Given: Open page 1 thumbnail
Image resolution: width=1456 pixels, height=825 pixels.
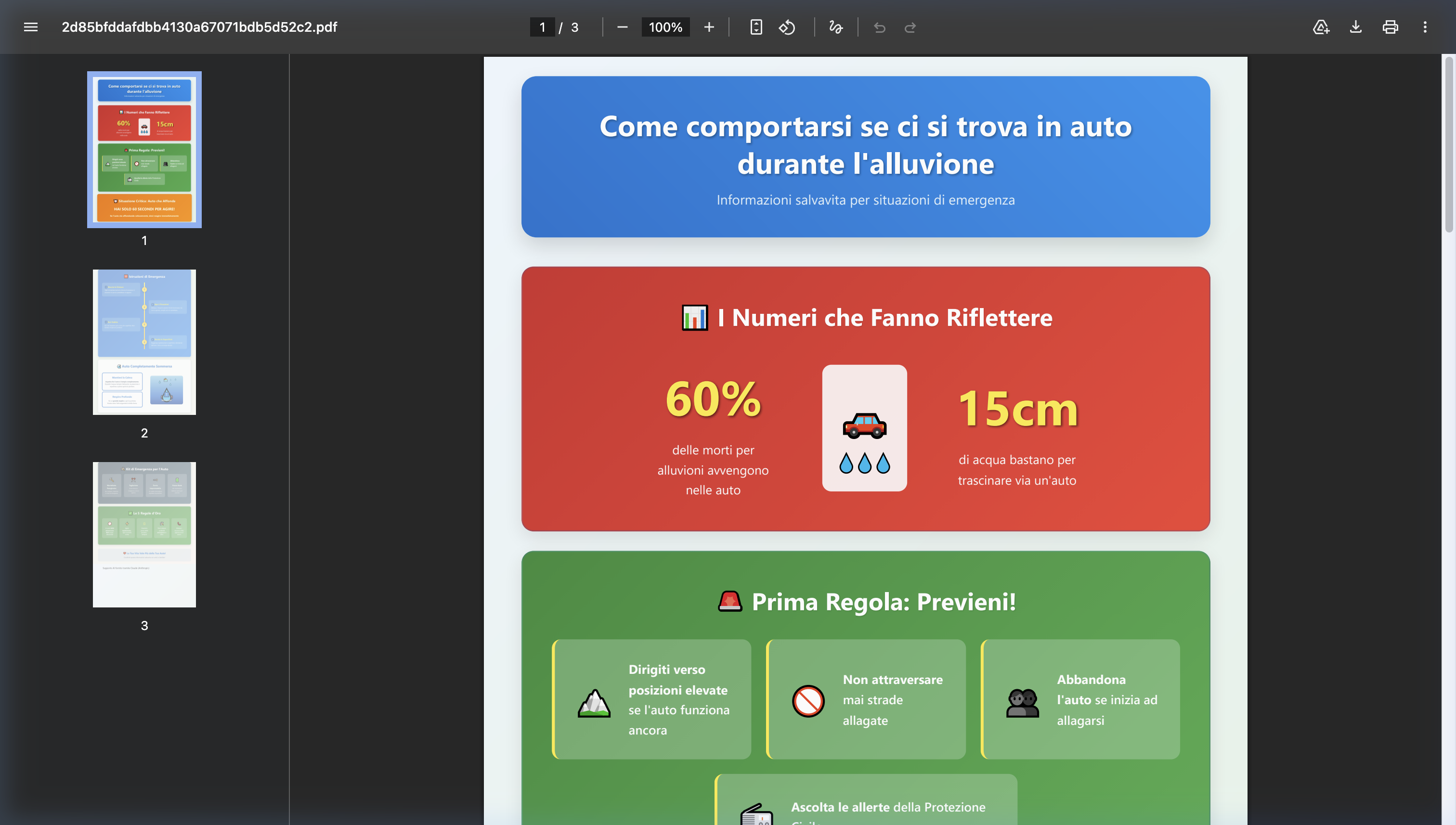Looking at the screenshot, I should coord(144,150).
